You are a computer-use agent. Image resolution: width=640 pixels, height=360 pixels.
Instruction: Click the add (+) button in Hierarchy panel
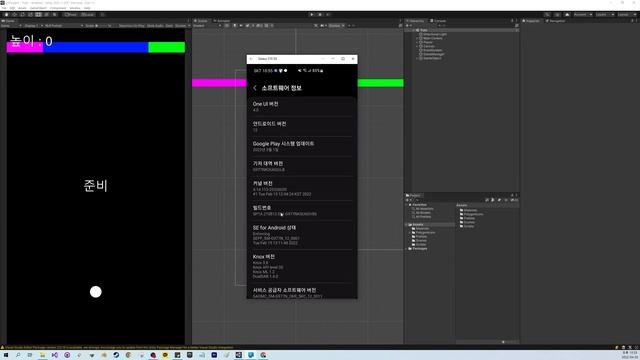coord(407,25)
